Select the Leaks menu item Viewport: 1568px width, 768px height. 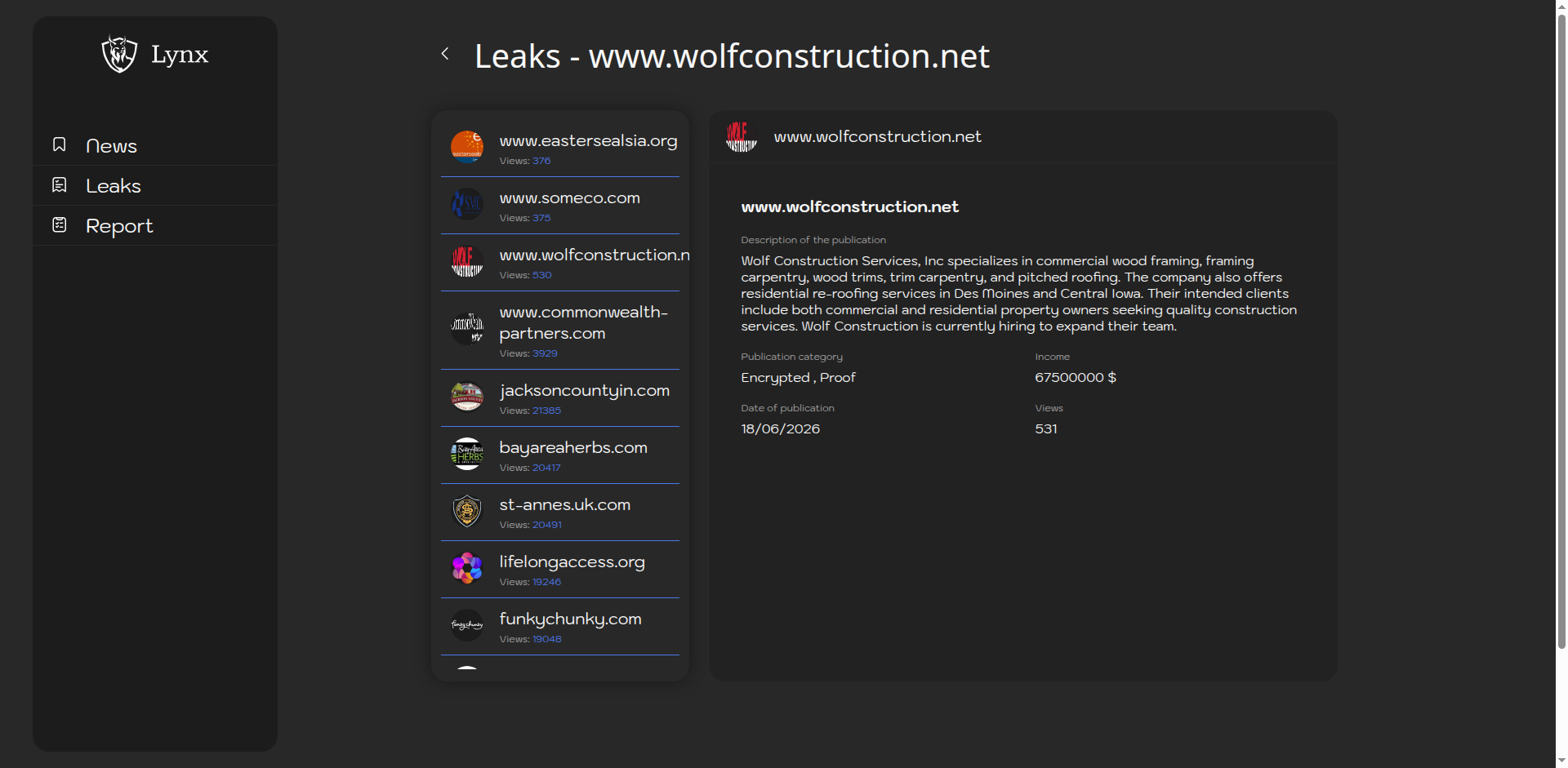(155, 185)
